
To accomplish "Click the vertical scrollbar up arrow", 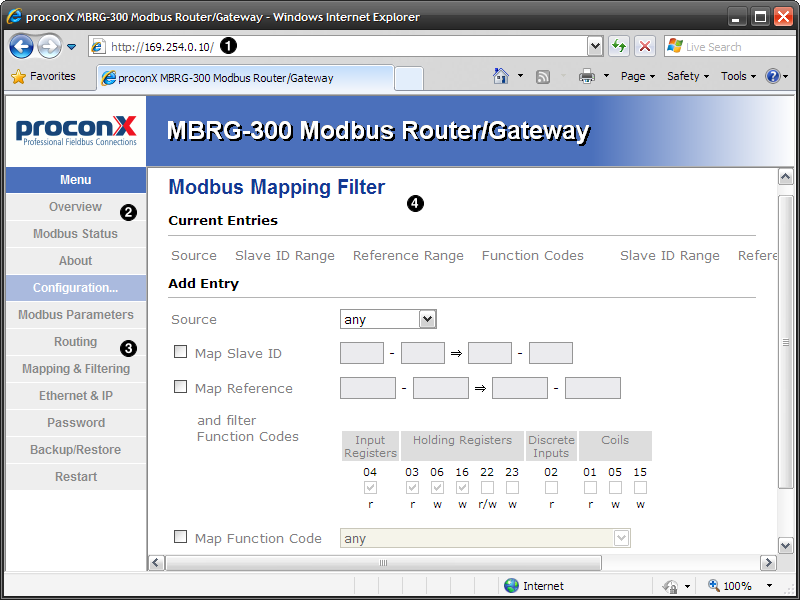I will pyautogui.click(x=786, y=177).
